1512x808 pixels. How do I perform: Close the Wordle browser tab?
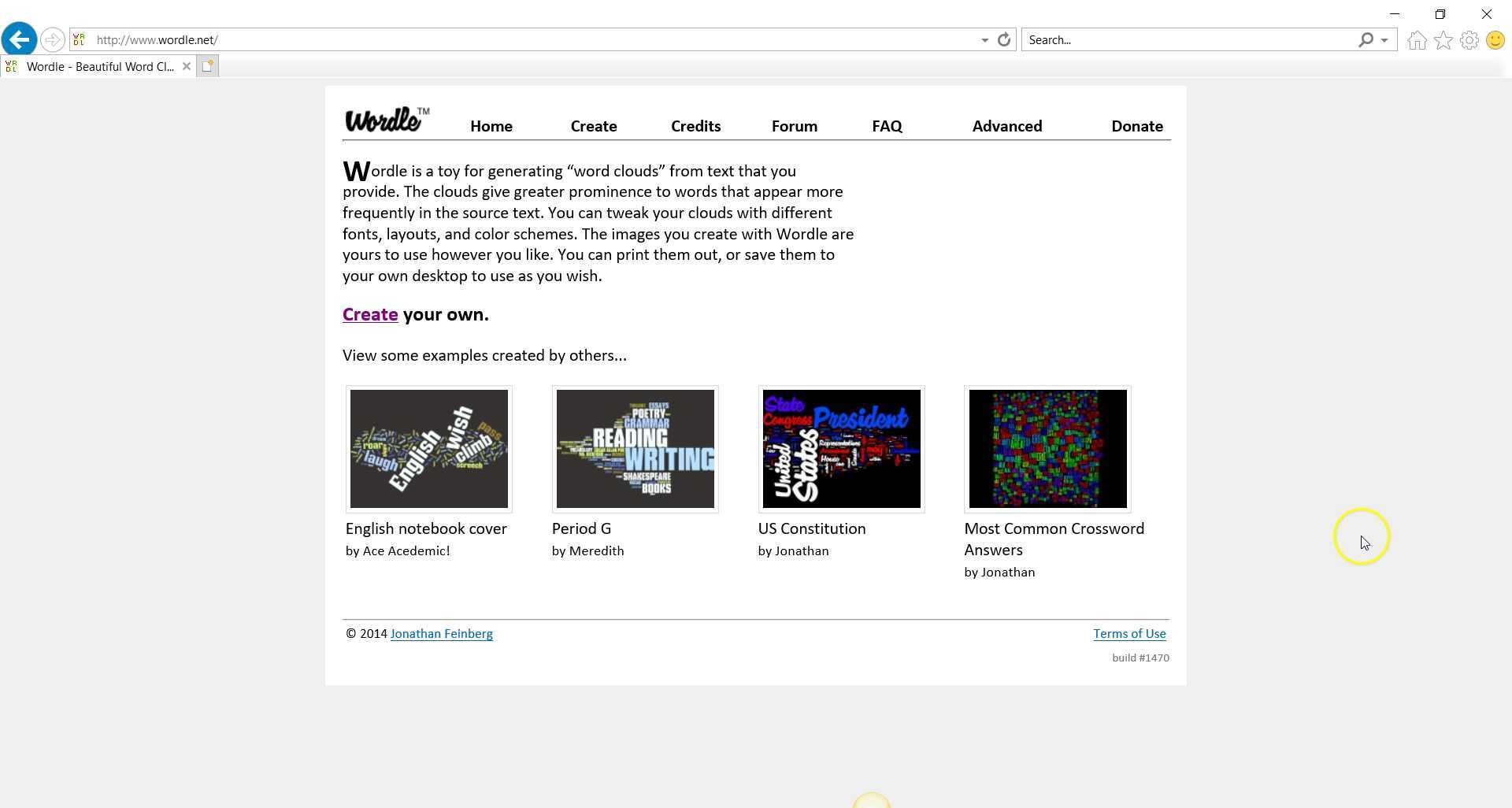(x=187, y=66)
